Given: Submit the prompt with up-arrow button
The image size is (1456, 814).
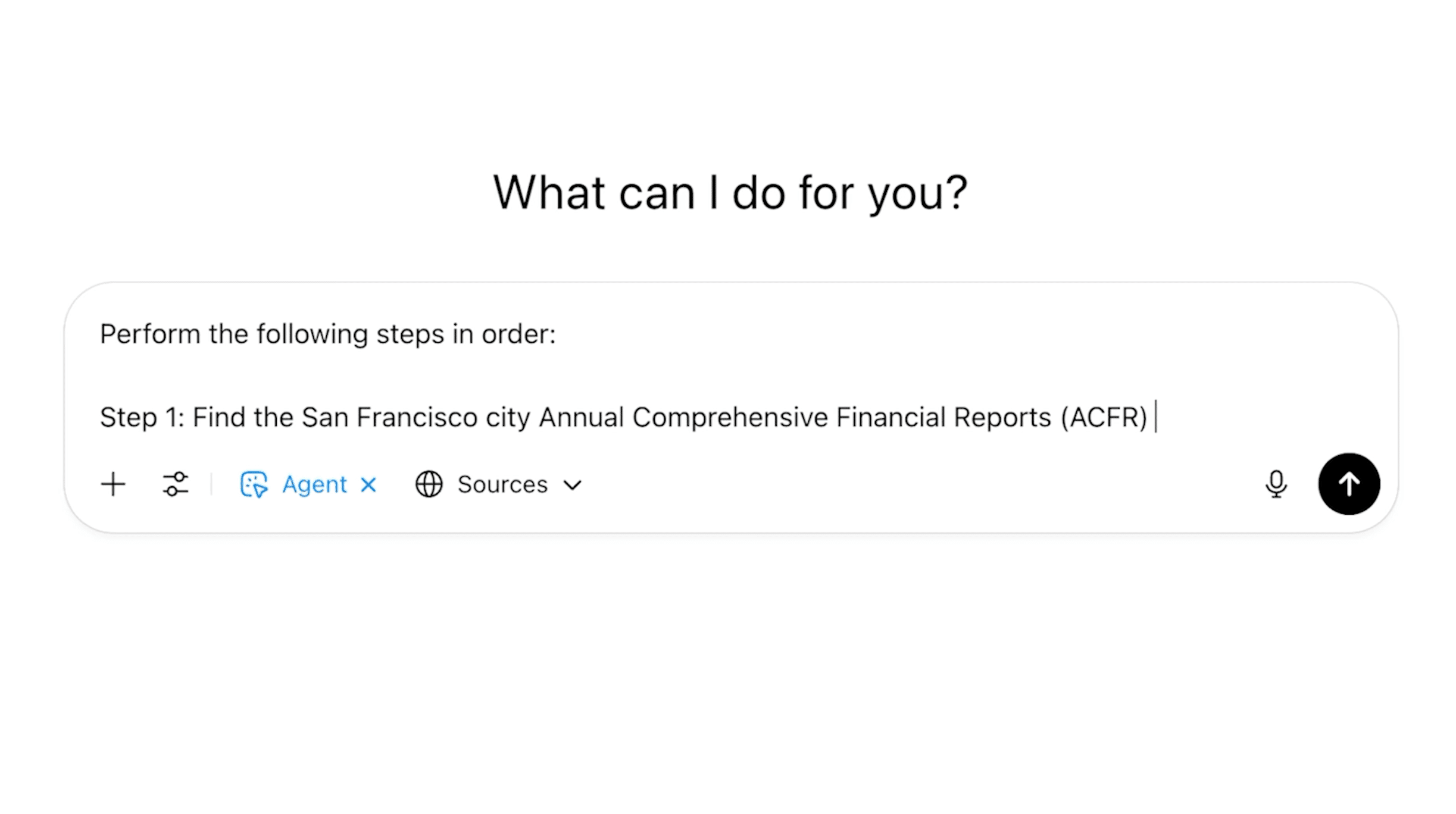Looking at the screenshot, I should 1349,484.
